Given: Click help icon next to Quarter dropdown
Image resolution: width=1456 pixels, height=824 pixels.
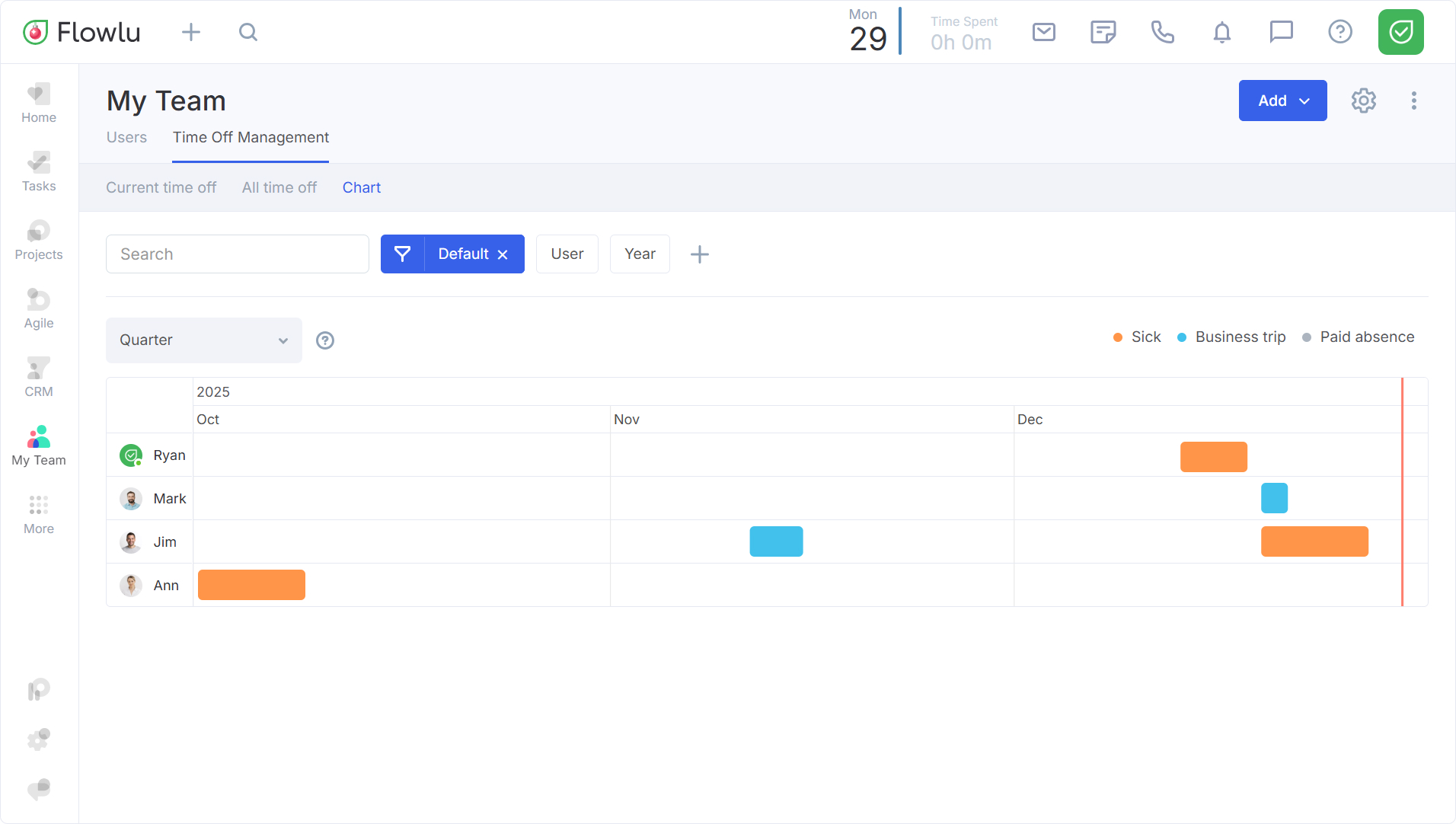Looking at the screenshot, I should point(325,340).
